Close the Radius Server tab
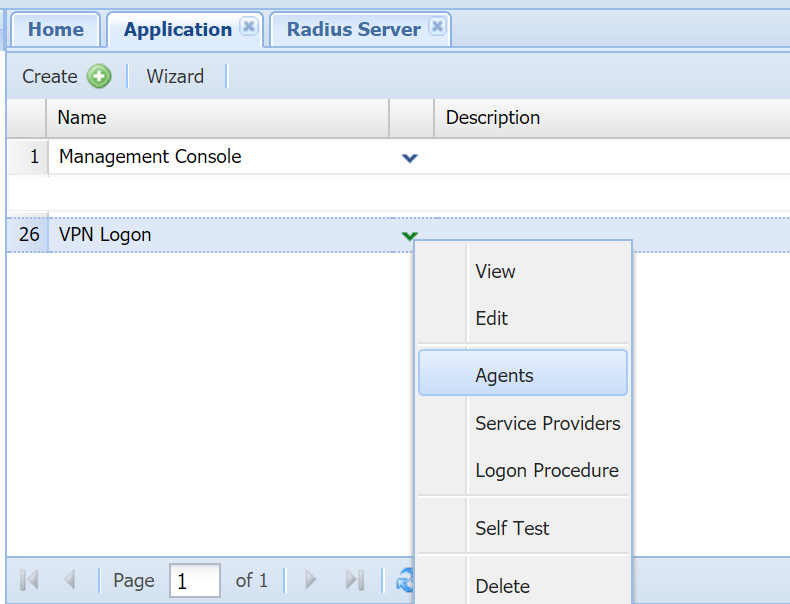Viewport: 790px width, 604px height. (x=437, y=27)
